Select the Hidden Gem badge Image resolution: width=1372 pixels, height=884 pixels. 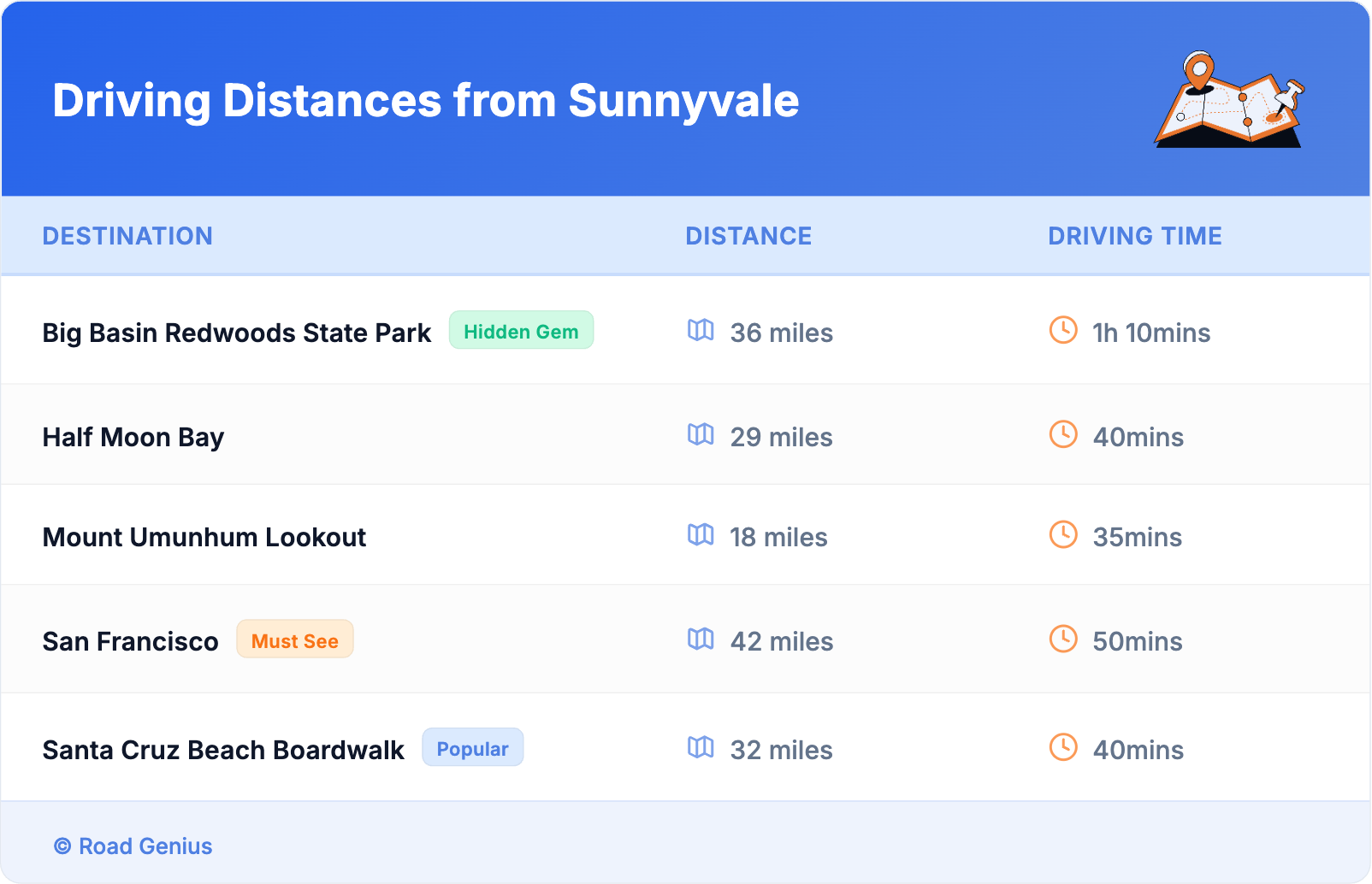coord(521,331)
